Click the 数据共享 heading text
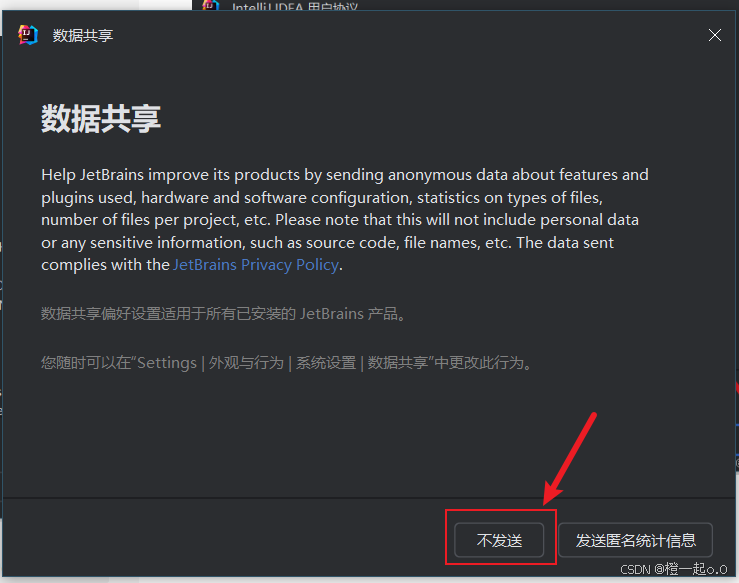739x583 pixels. (x=101, y=119)
